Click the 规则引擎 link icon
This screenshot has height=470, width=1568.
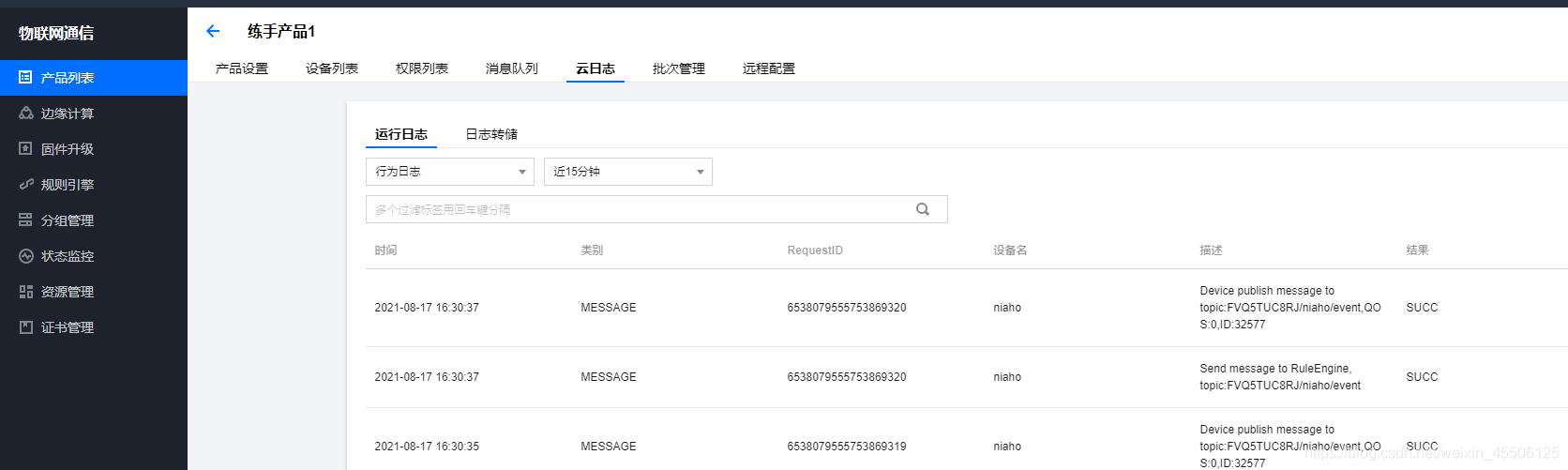click(x=25, y=185)
